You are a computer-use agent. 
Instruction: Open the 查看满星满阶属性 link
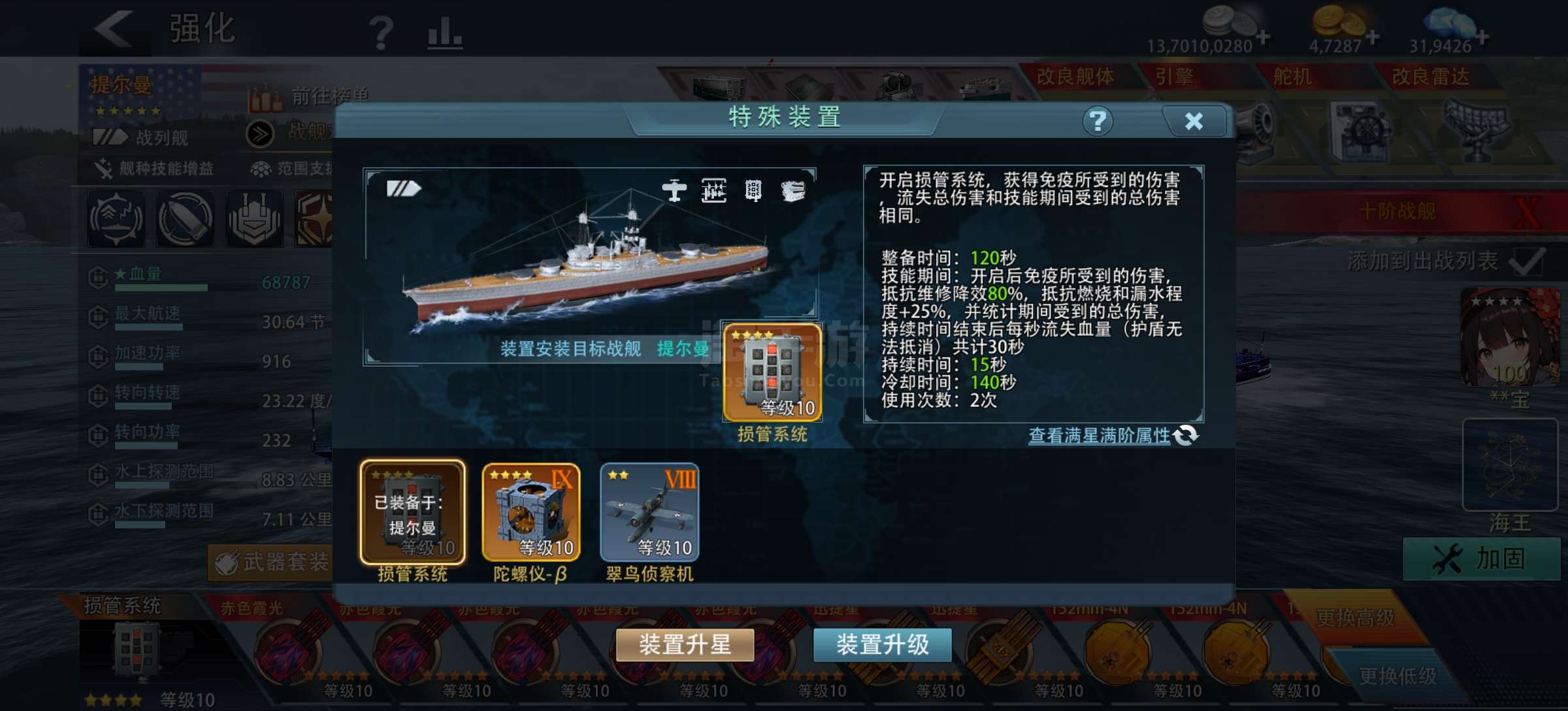click(1100, 435)
